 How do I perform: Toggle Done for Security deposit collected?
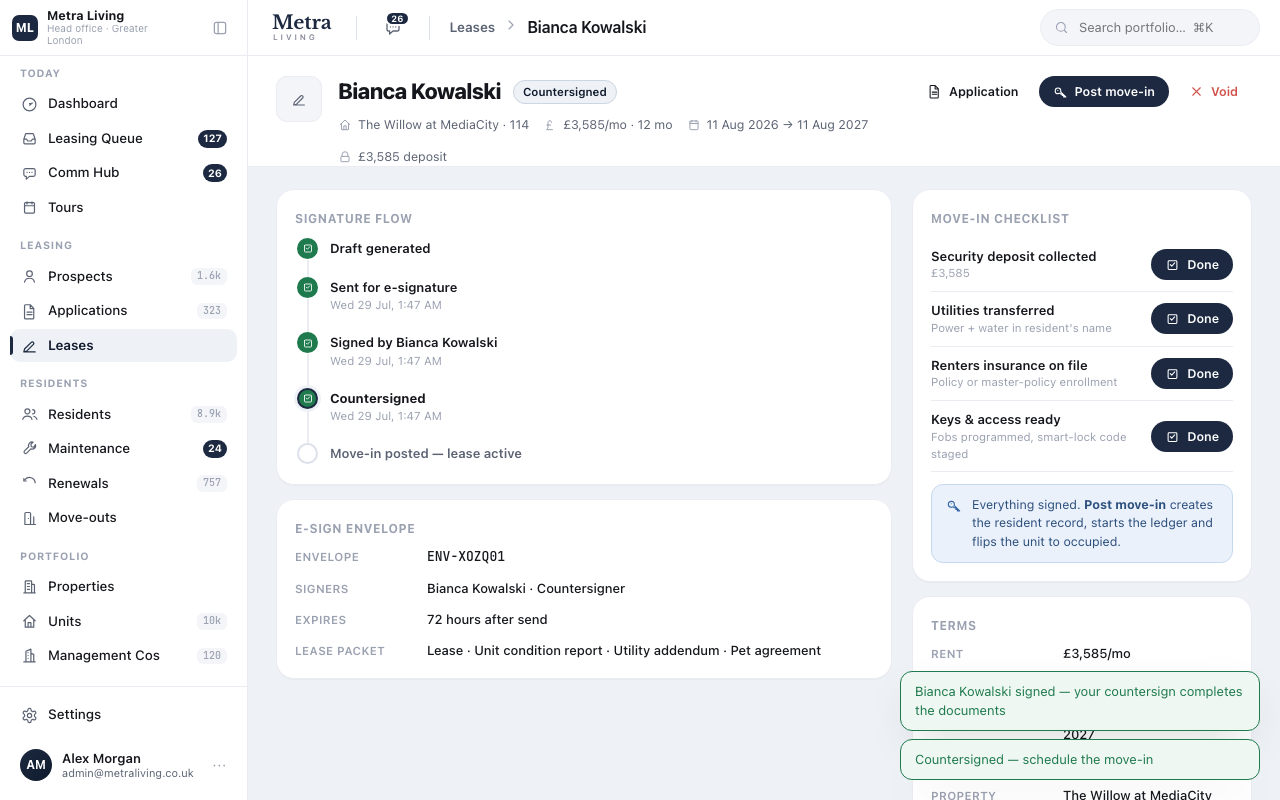click(1192, 265)
